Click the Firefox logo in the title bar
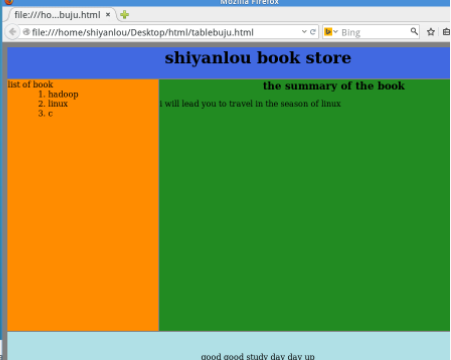Image resolution: width=451 pixels, height=360 pixels. click(x=9, y=2)
